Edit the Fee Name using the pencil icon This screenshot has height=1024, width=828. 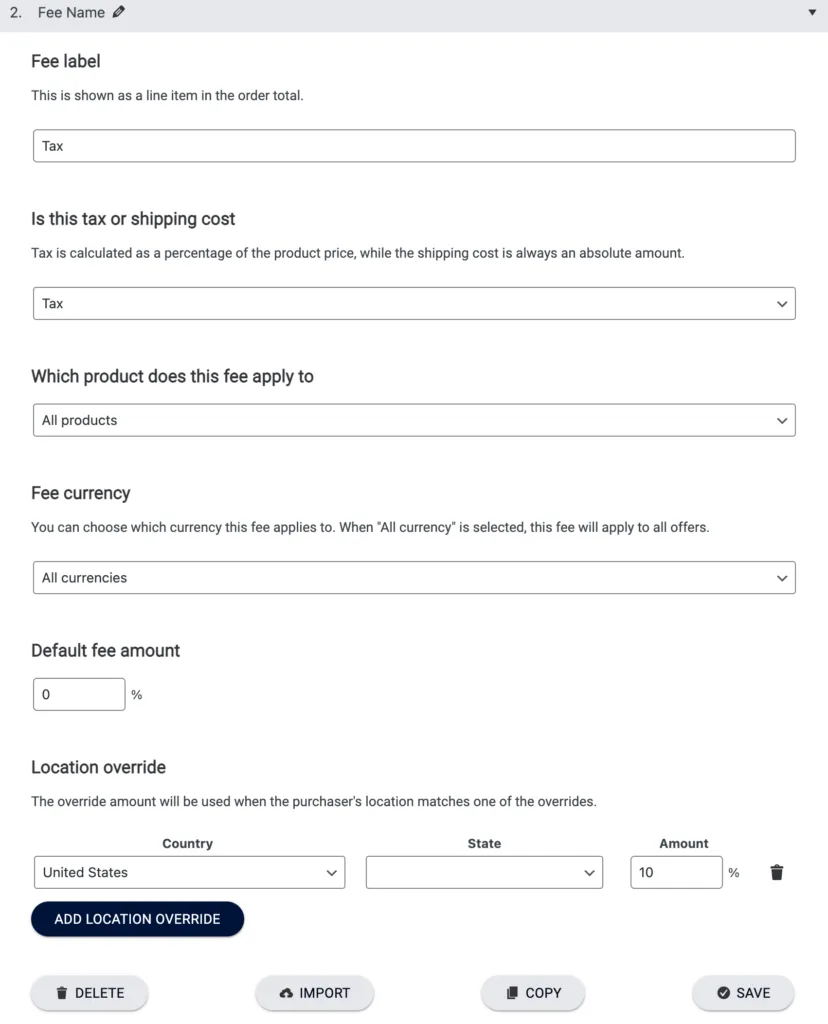tap(120, 12)
